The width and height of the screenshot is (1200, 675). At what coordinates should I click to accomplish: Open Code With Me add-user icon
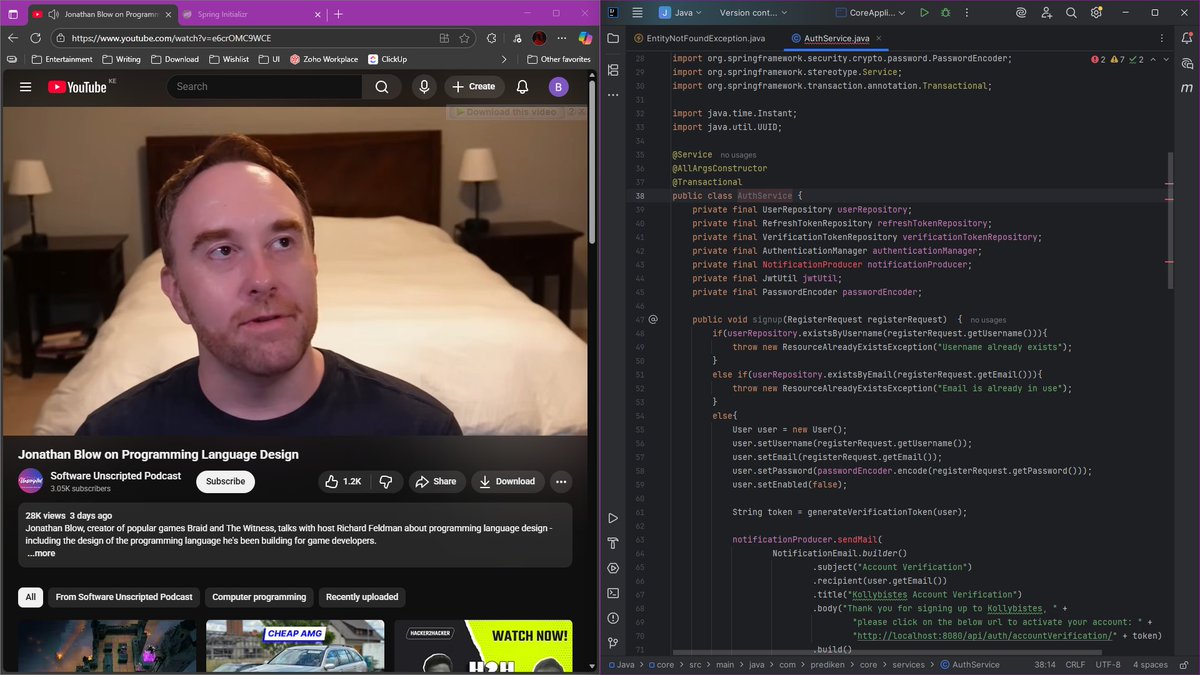click(1047, 13)
